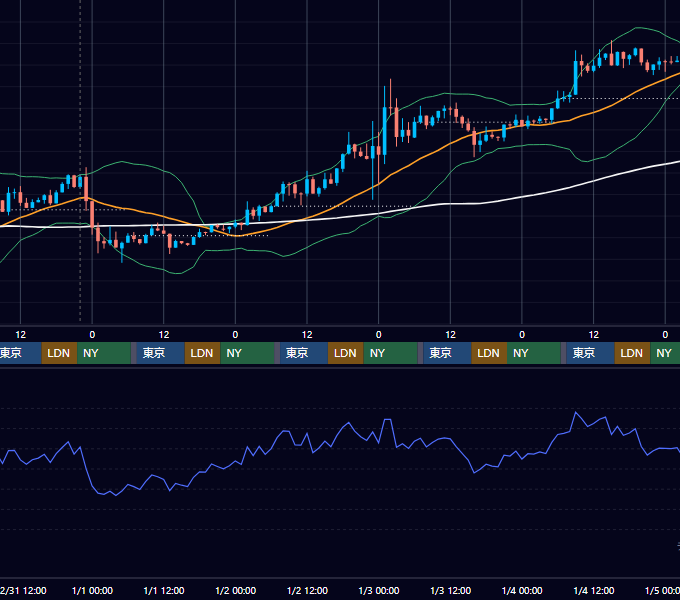The width and height of the screenshot is (680, 600).
Task: Click the 1/2 00:00 time axis label
Action: [235, 590]
